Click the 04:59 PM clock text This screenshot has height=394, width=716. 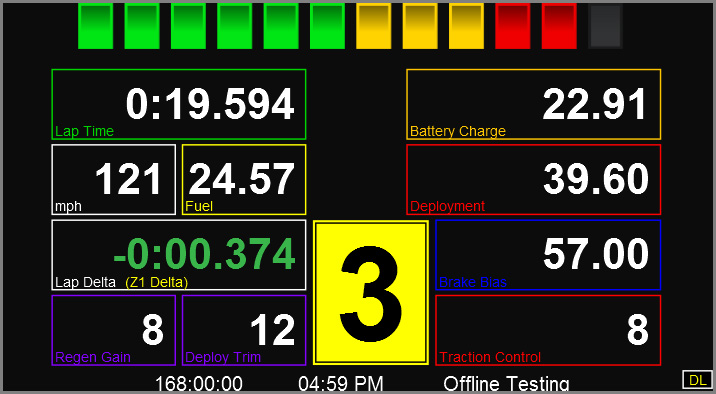341,384
